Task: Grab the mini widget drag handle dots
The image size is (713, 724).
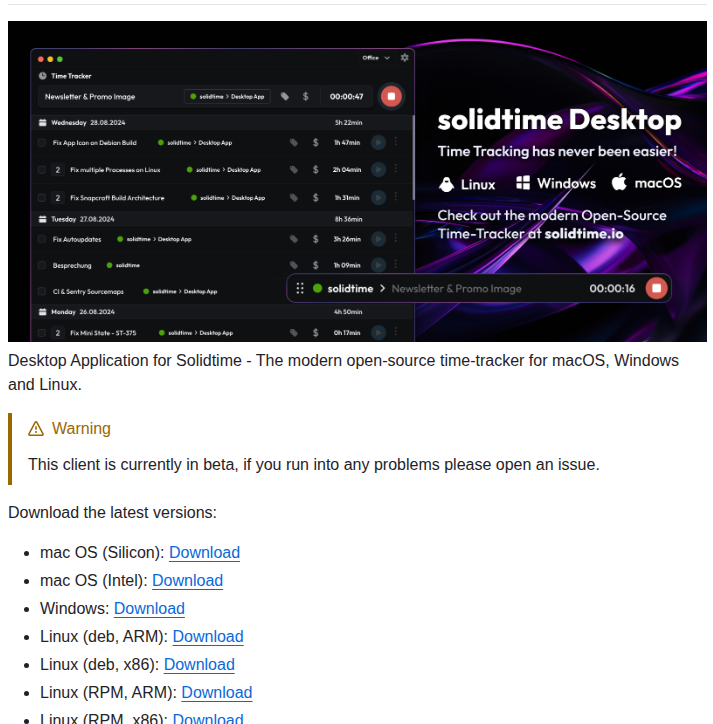Action: point(300,289)
